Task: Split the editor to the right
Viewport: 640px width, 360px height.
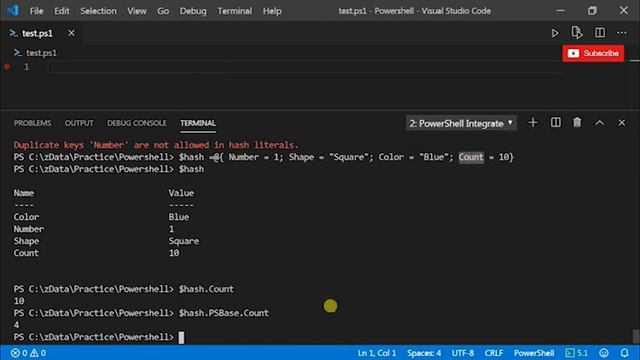Action: (x=600, y=32)
